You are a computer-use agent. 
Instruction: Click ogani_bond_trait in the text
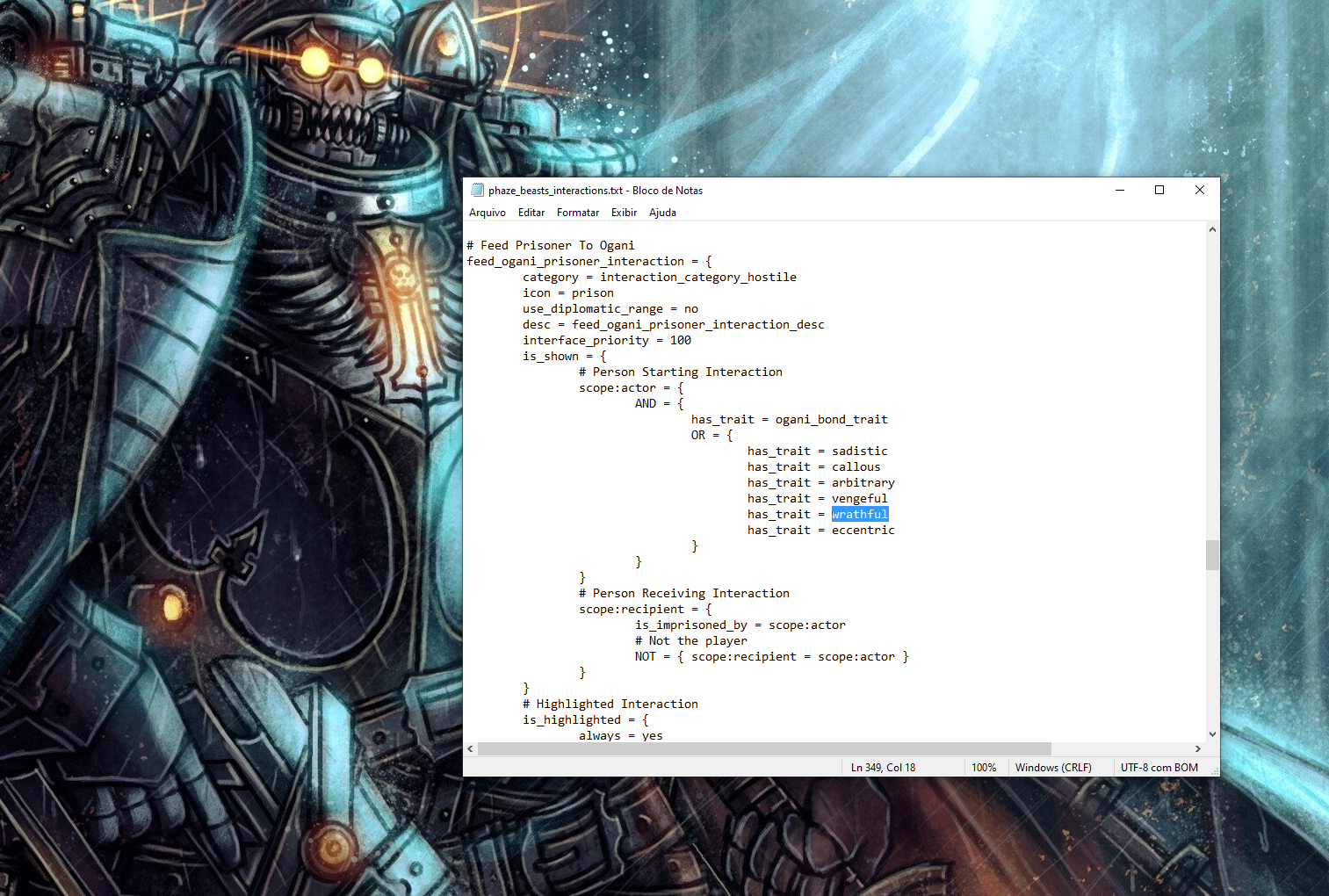tap(832, 420)
